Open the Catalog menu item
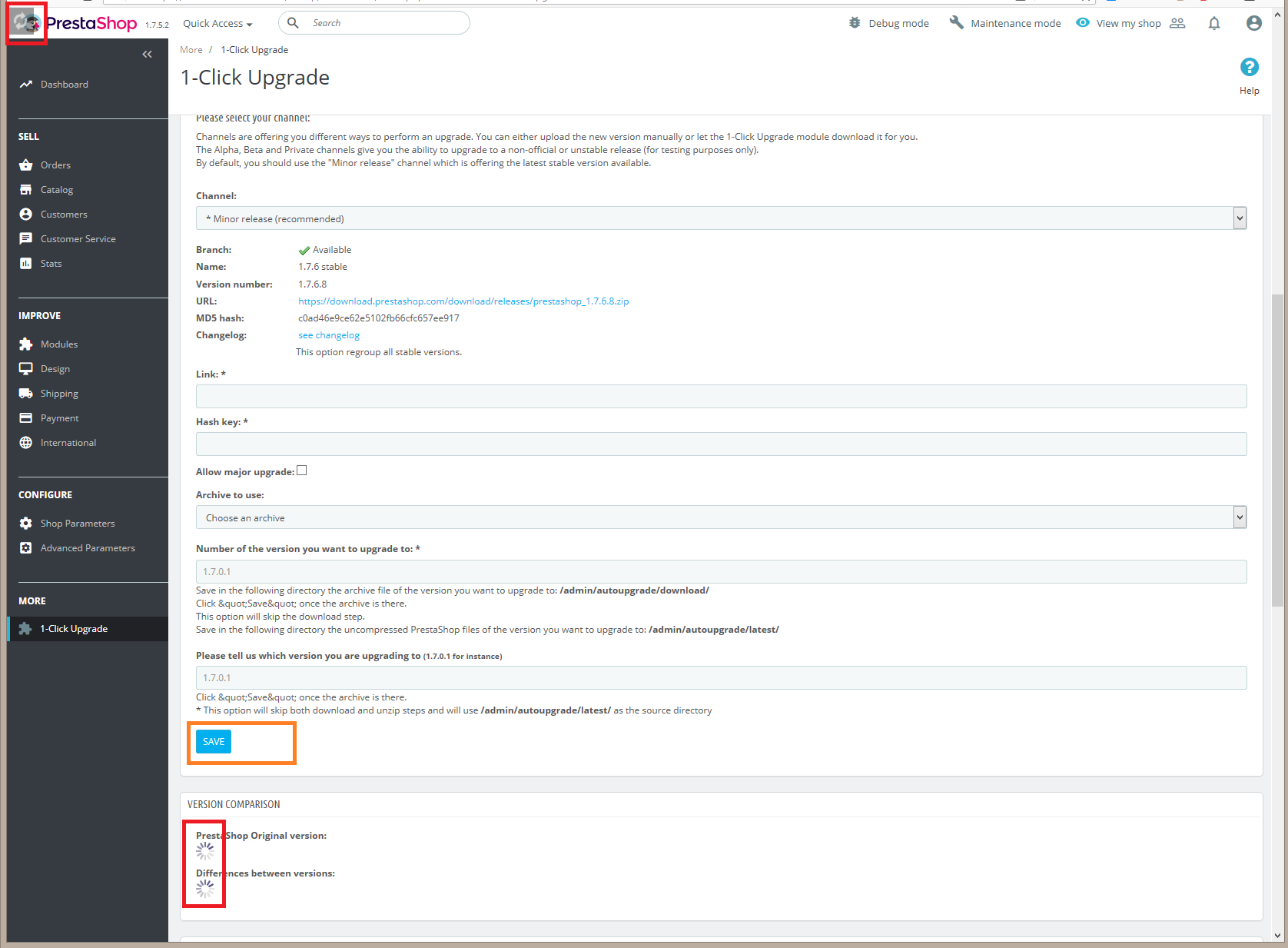 pos(57,190)
